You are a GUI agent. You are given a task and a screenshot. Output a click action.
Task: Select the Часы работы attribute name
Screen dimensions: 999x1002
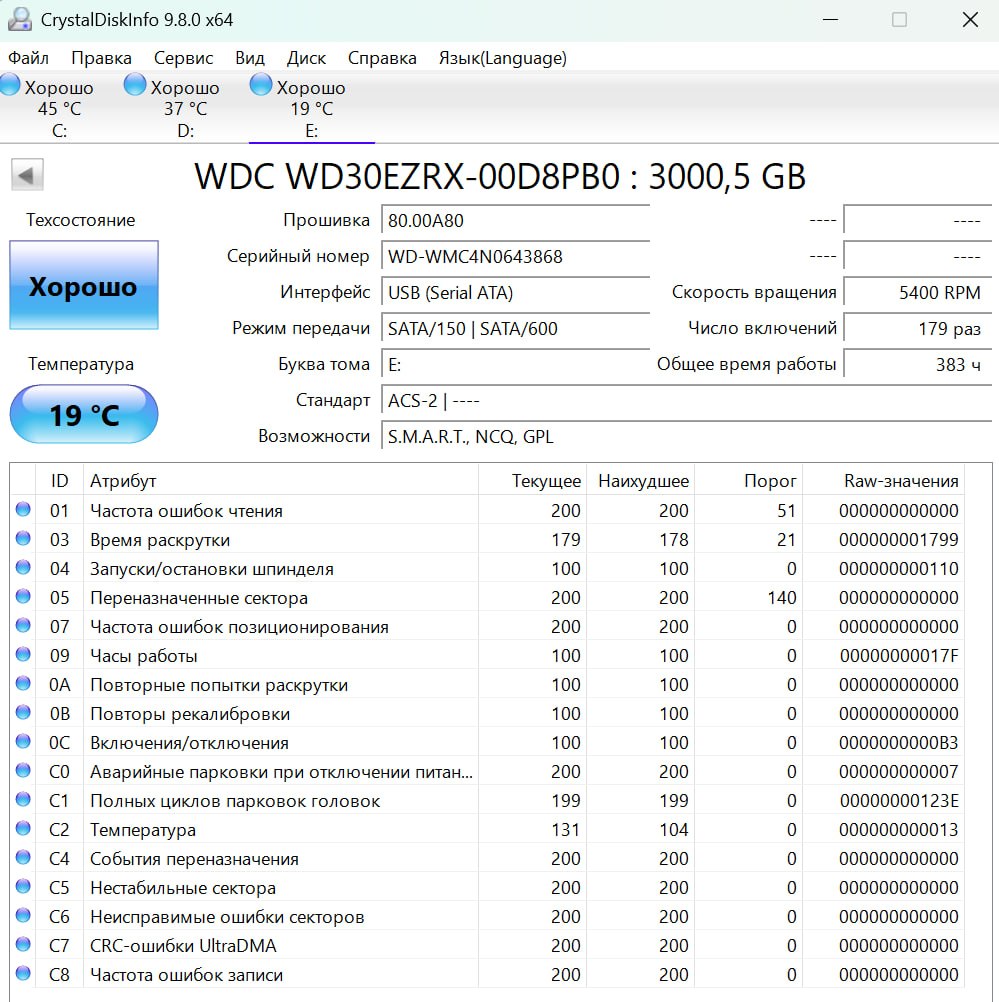(144, 656)
